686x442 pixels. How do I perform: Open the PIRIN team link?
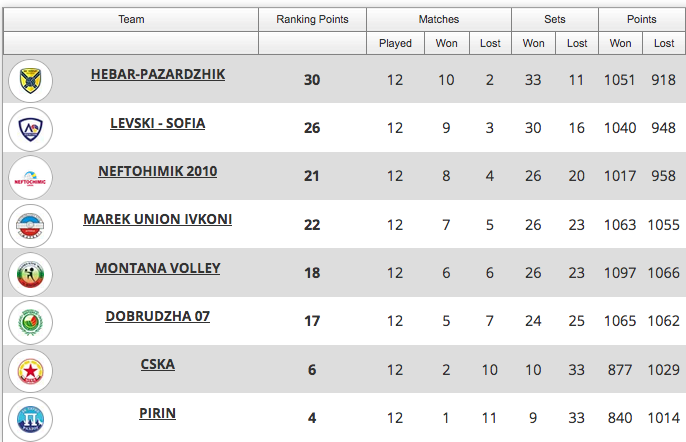[158, 412]
